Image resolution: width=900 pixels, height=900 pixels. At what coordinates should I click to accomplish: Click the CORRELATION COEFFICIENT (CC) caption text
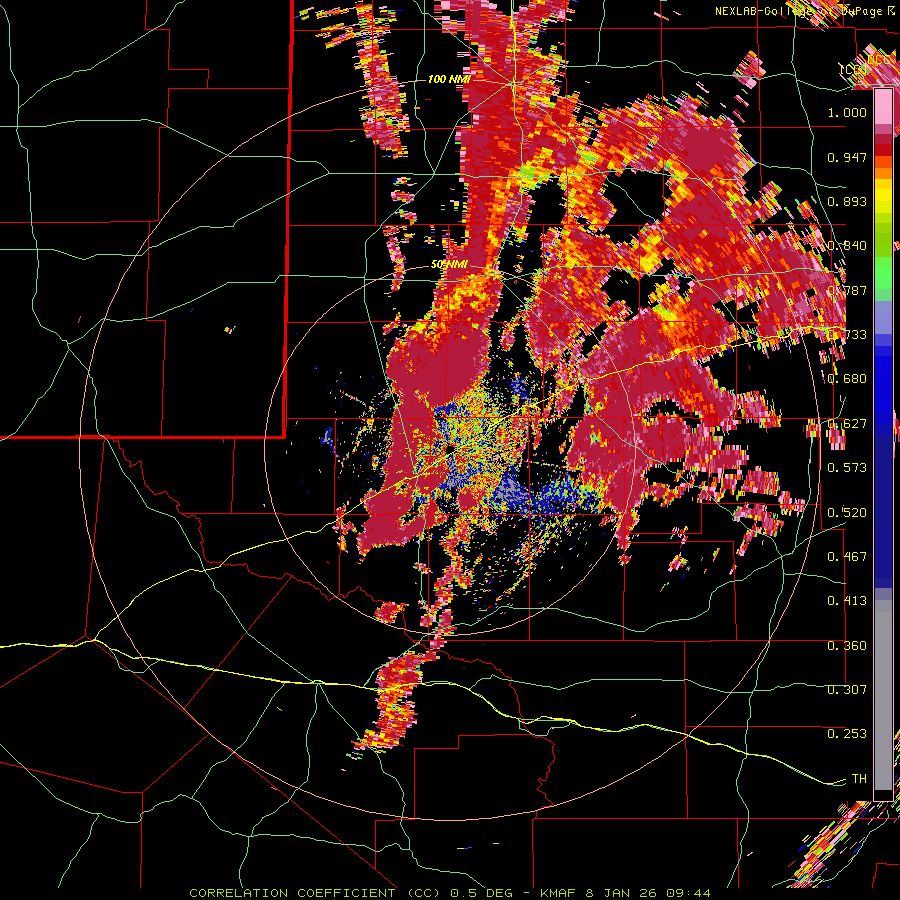315,893
